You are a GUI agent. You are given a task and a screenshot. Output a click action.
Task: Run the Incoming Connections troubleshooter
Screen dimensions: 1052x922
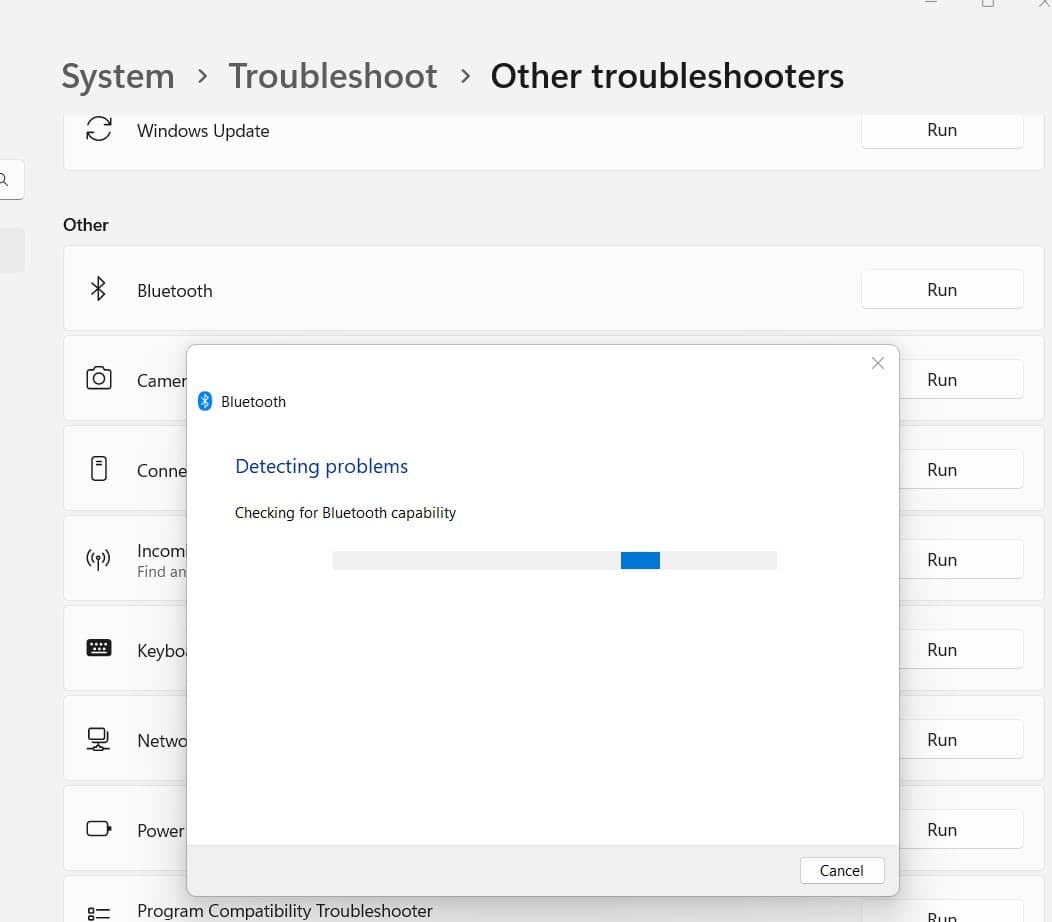961,559
